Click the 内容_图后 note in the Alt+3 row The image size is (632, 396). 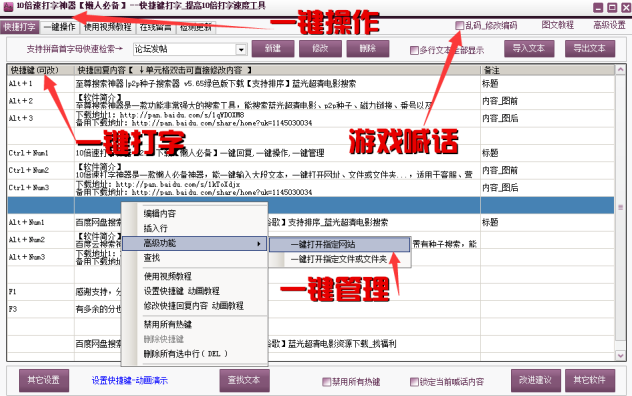click(548, 119)
